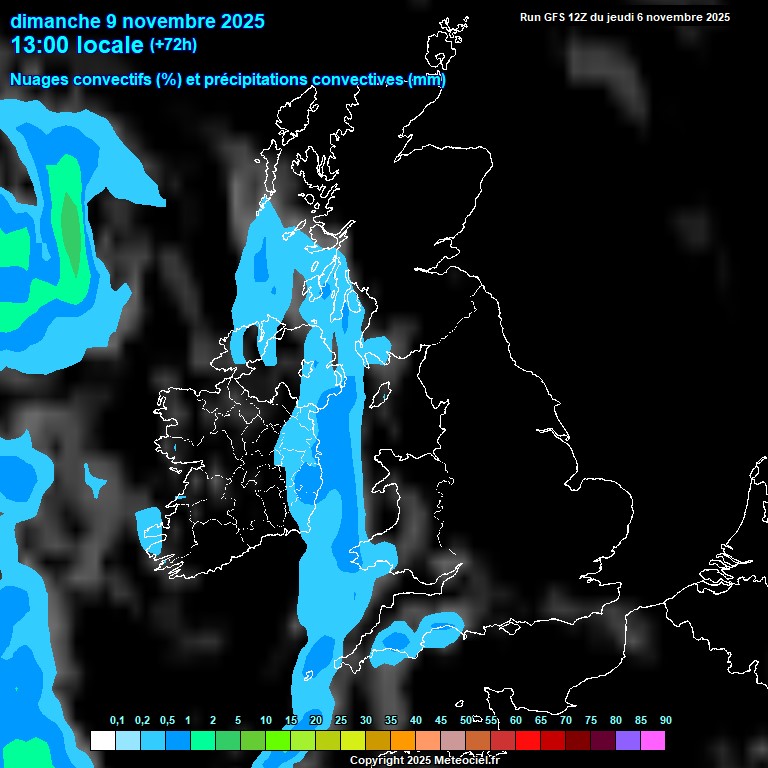Select the bright green 15 legend swatch

click(278, 741)
